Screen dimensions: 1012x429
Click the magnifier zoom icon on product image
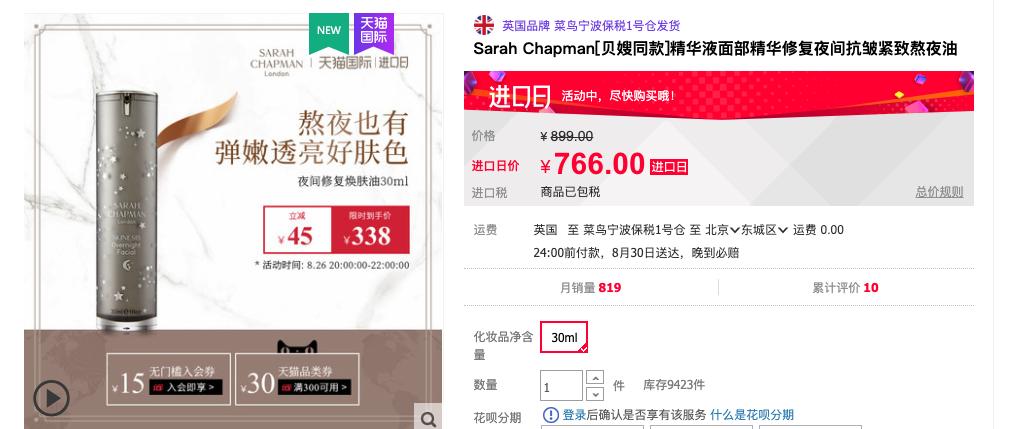(428, 419)
